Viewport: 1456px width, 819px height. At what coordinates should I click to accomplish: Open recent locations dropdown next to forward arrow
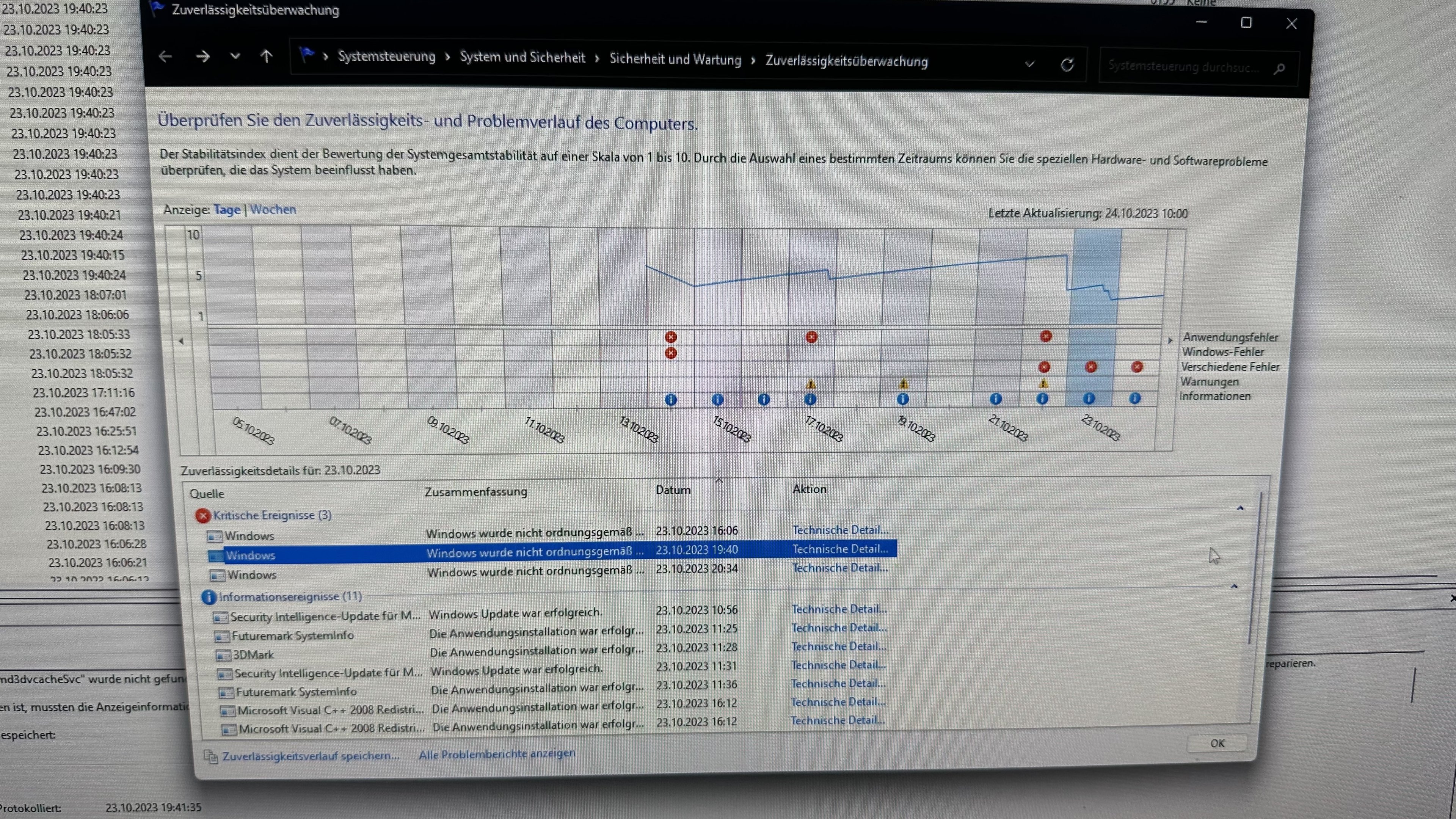tap(235, 56)
